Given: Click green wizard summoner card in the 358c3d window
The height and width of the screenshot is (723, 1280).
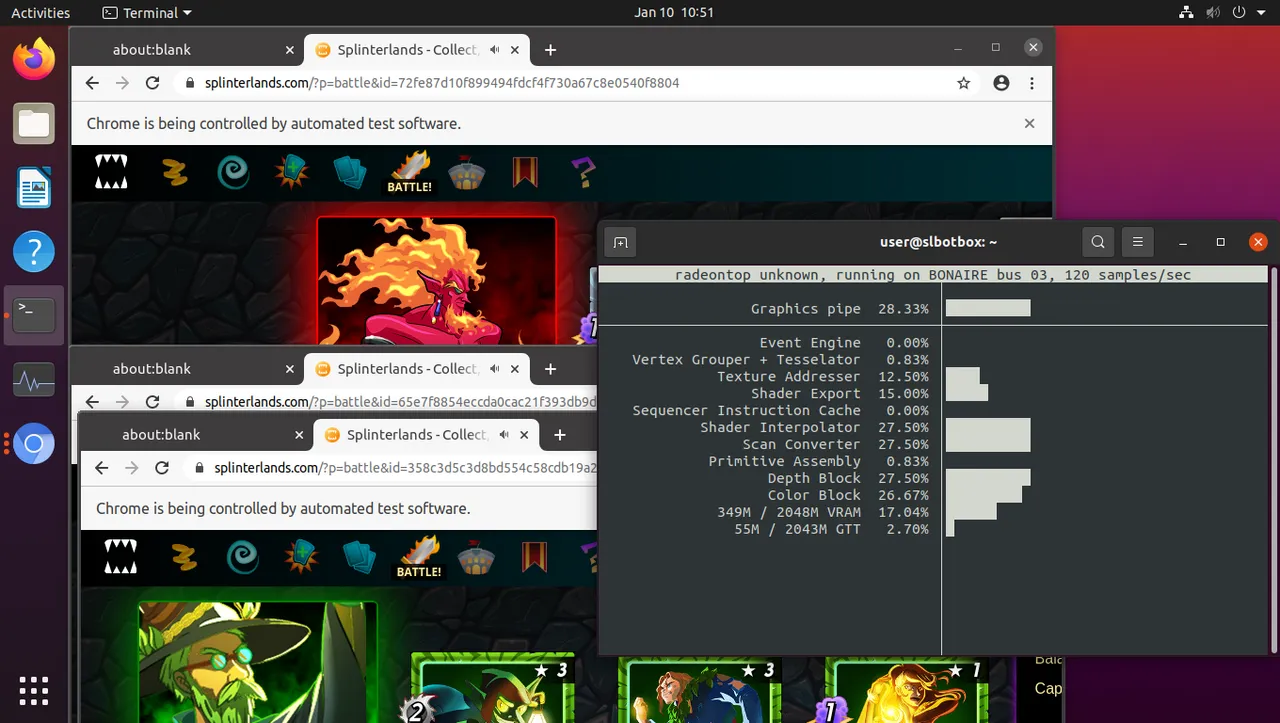Looking at the screenshot, I should tap(258, 661).
